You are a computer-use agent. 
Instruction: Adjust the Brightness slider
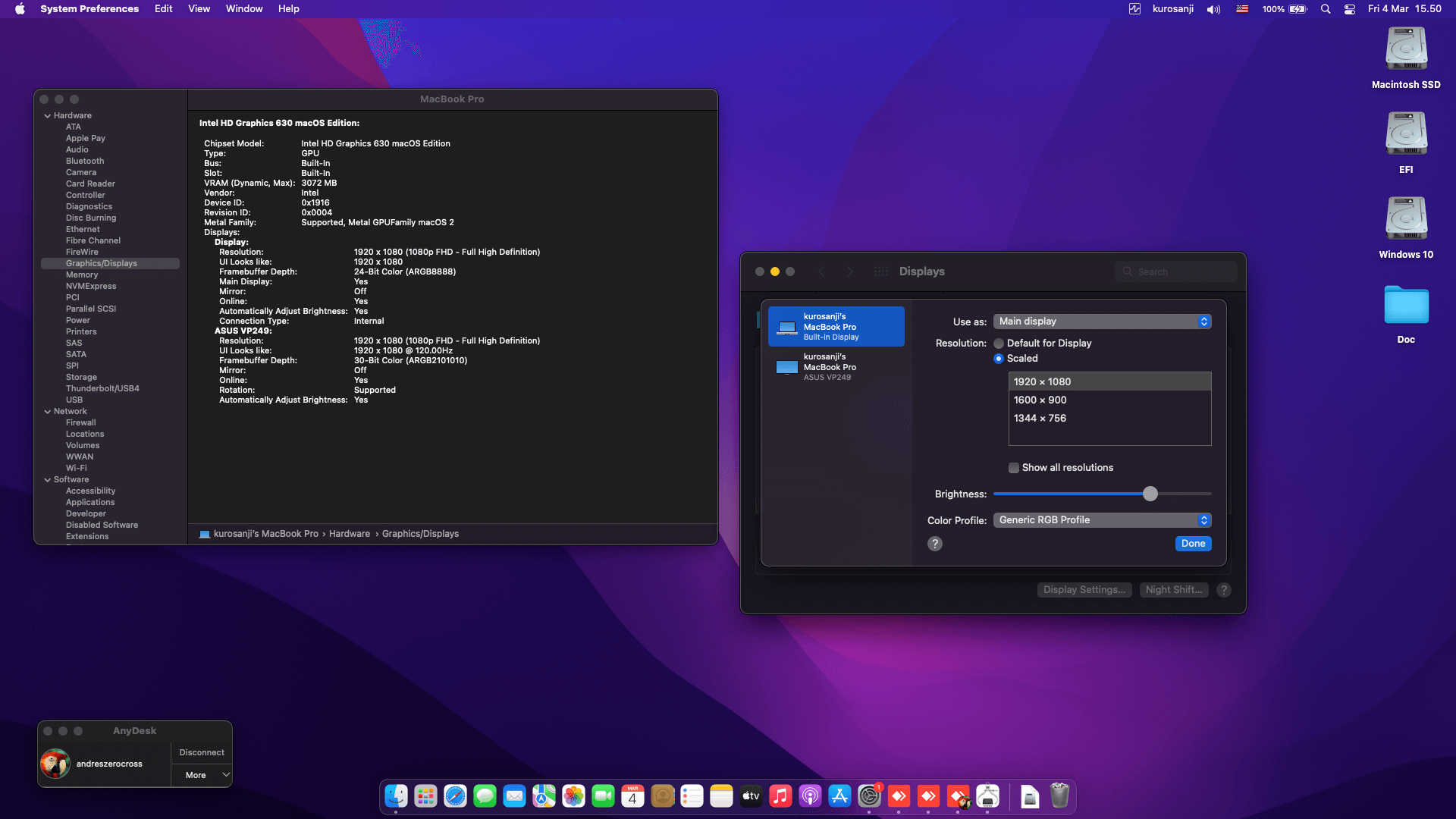(1150, 494)
